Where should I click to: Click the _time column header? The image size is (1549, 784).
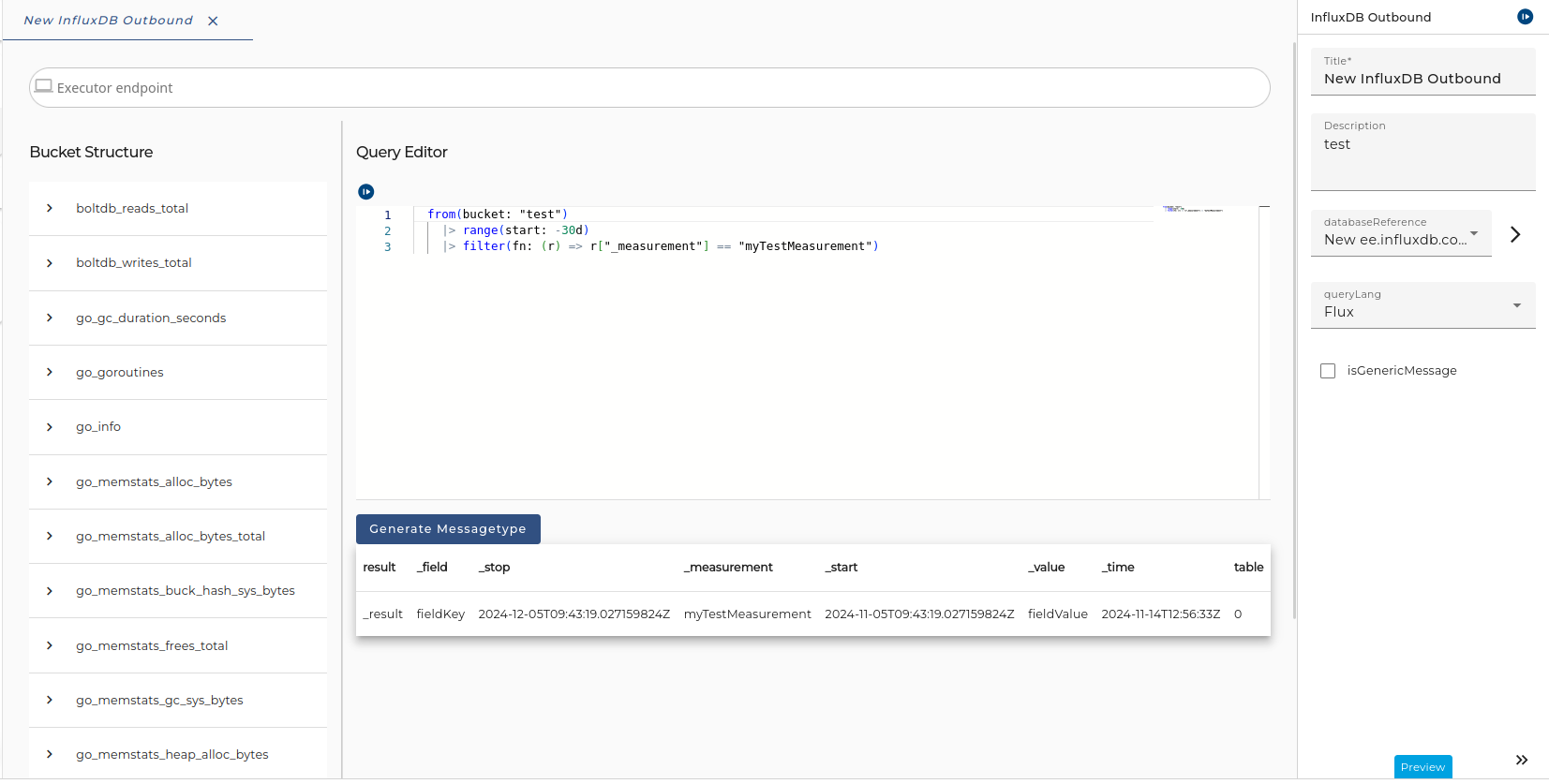[x=1118, y=568]
